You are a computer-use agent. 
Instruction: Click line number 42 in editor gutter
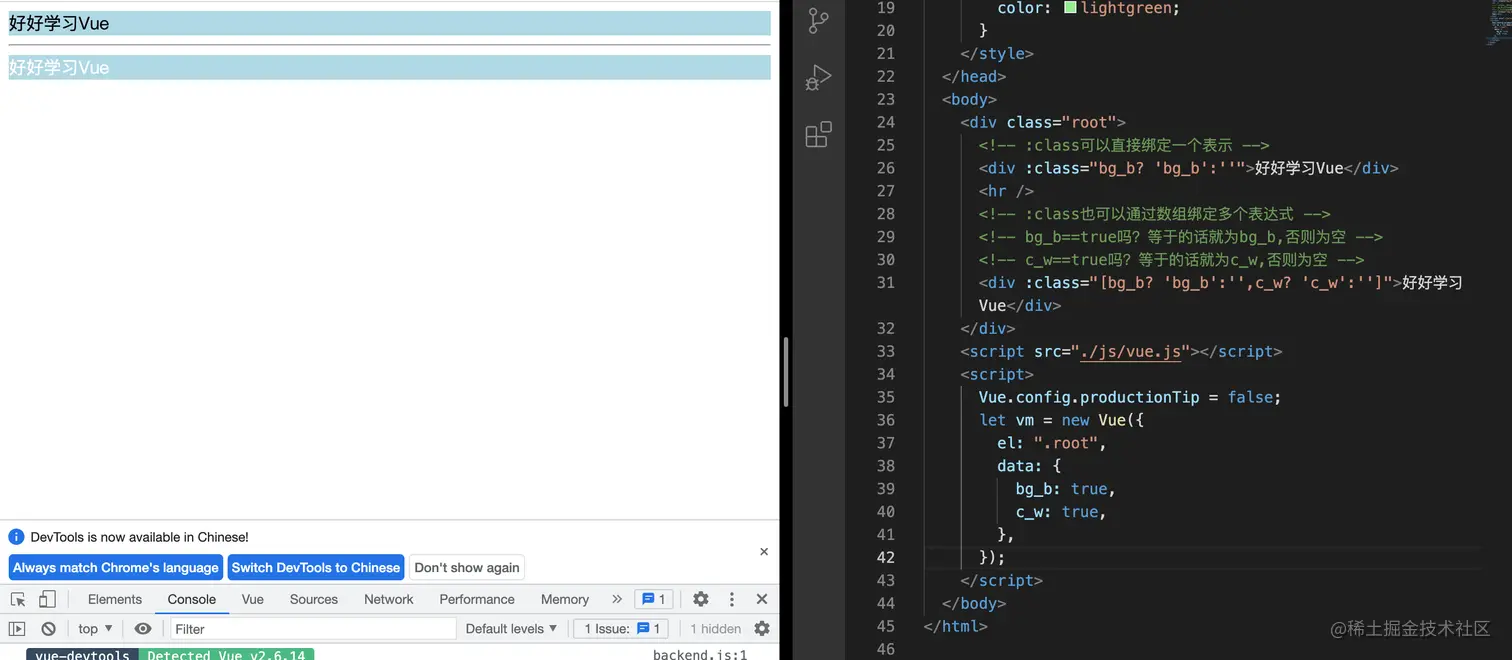point(885,557)
